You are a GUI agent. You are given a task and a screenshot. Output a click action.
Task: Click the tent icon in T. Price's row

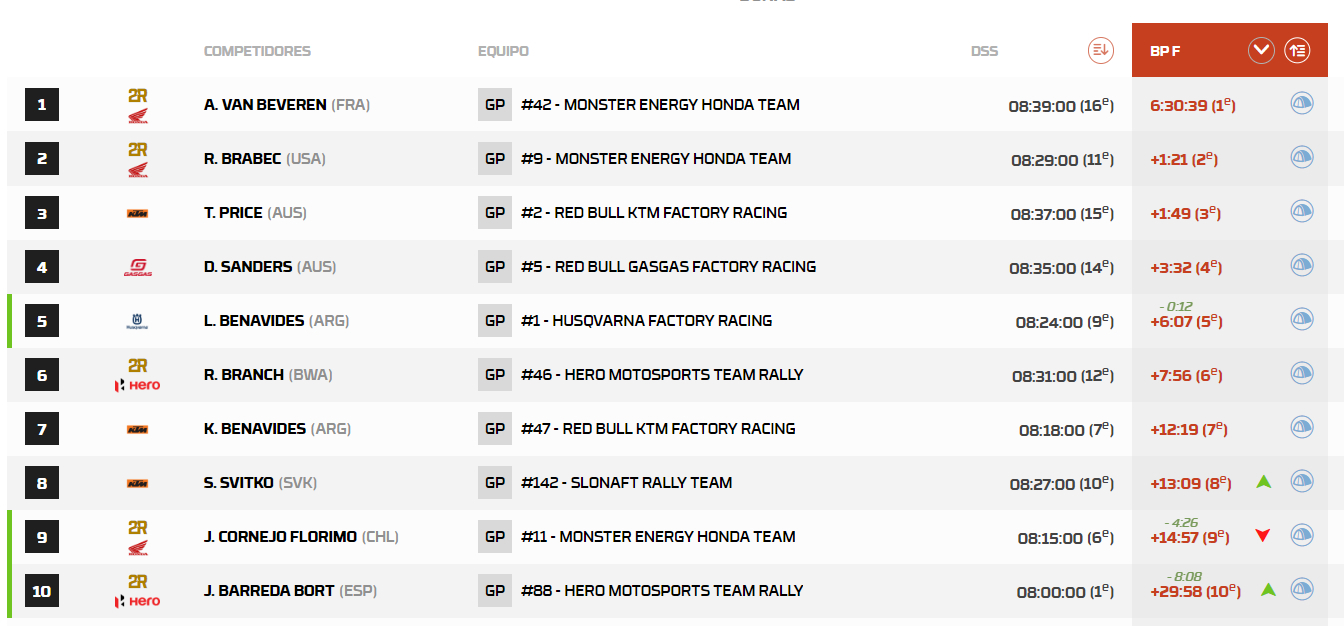click(1301, 211)
